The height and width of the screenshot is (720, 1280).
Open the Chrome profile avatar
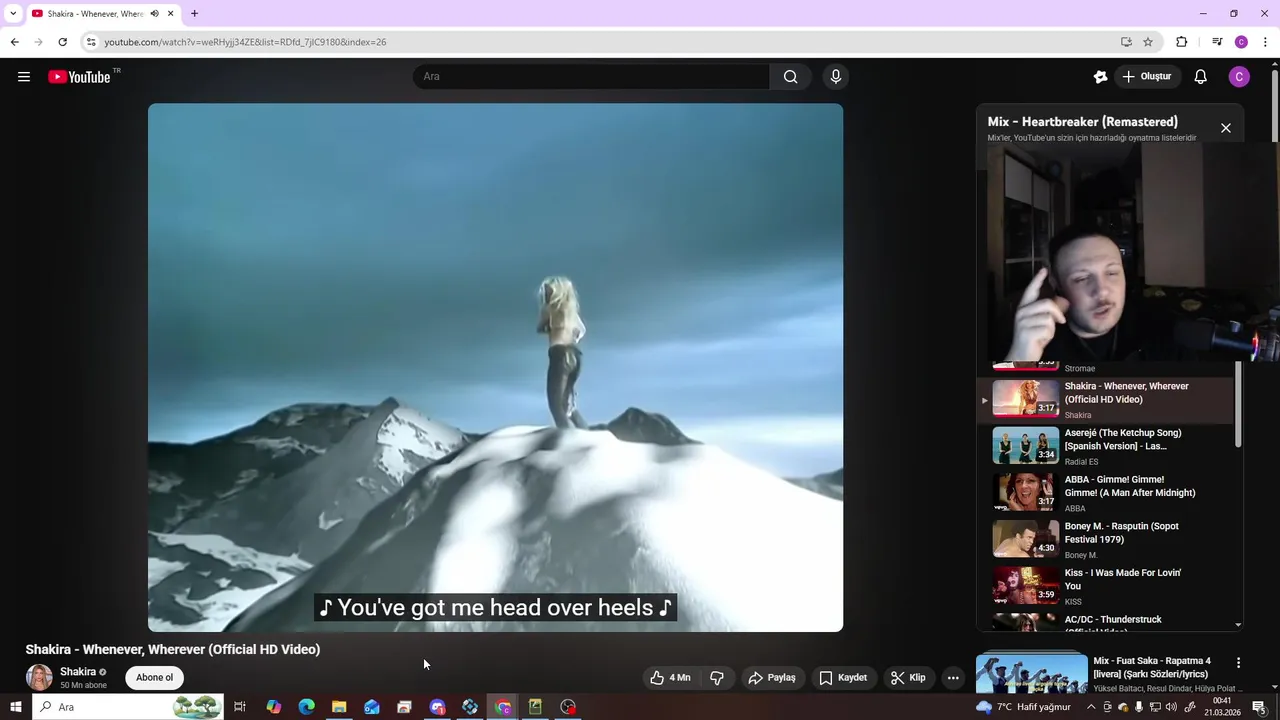pyautogui.click(x=1241, y=42)
